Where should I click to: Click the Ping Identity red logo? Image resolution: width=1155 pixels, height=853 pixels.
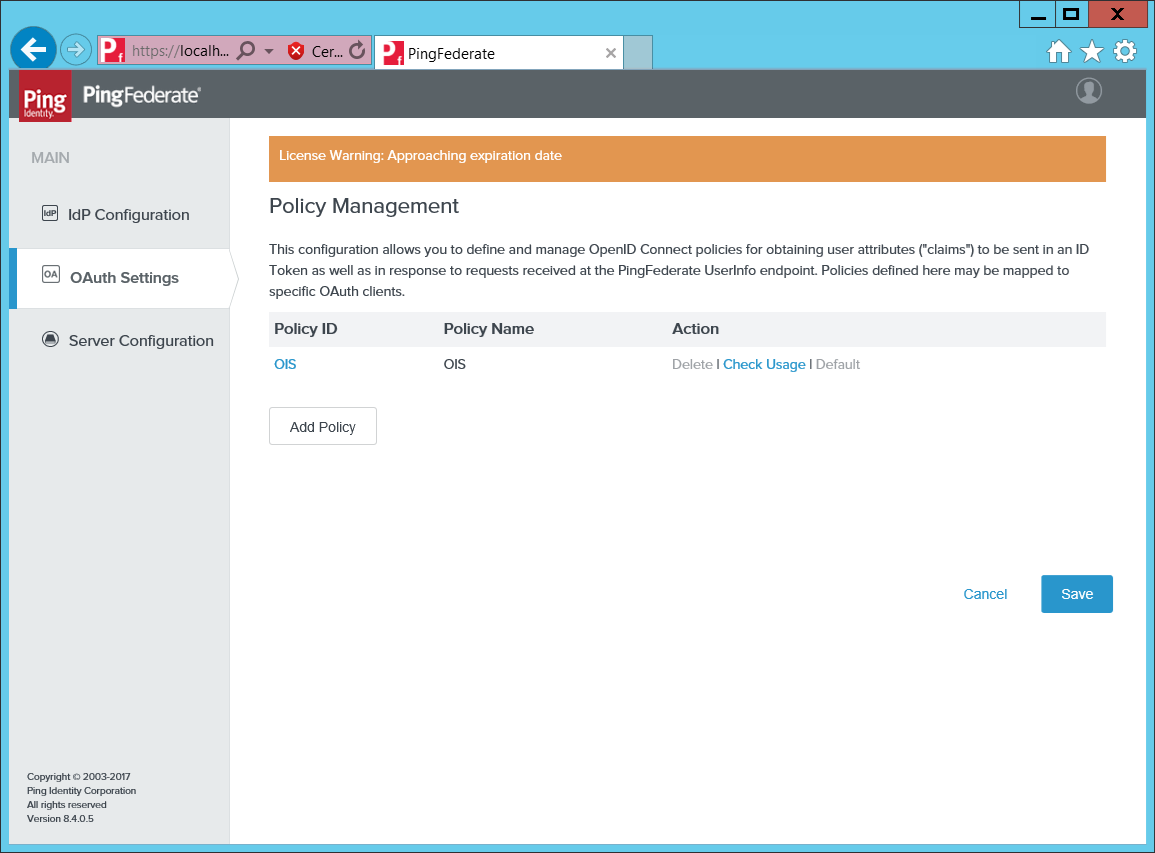click(x=45, y=96)
